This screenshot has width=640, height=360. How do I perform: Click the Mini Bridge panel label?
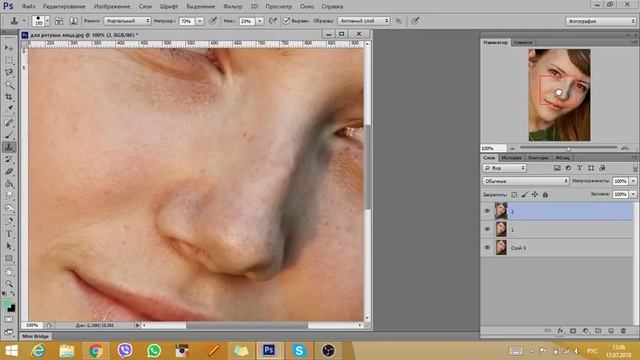pyautogui.click(x=36, y=336)
